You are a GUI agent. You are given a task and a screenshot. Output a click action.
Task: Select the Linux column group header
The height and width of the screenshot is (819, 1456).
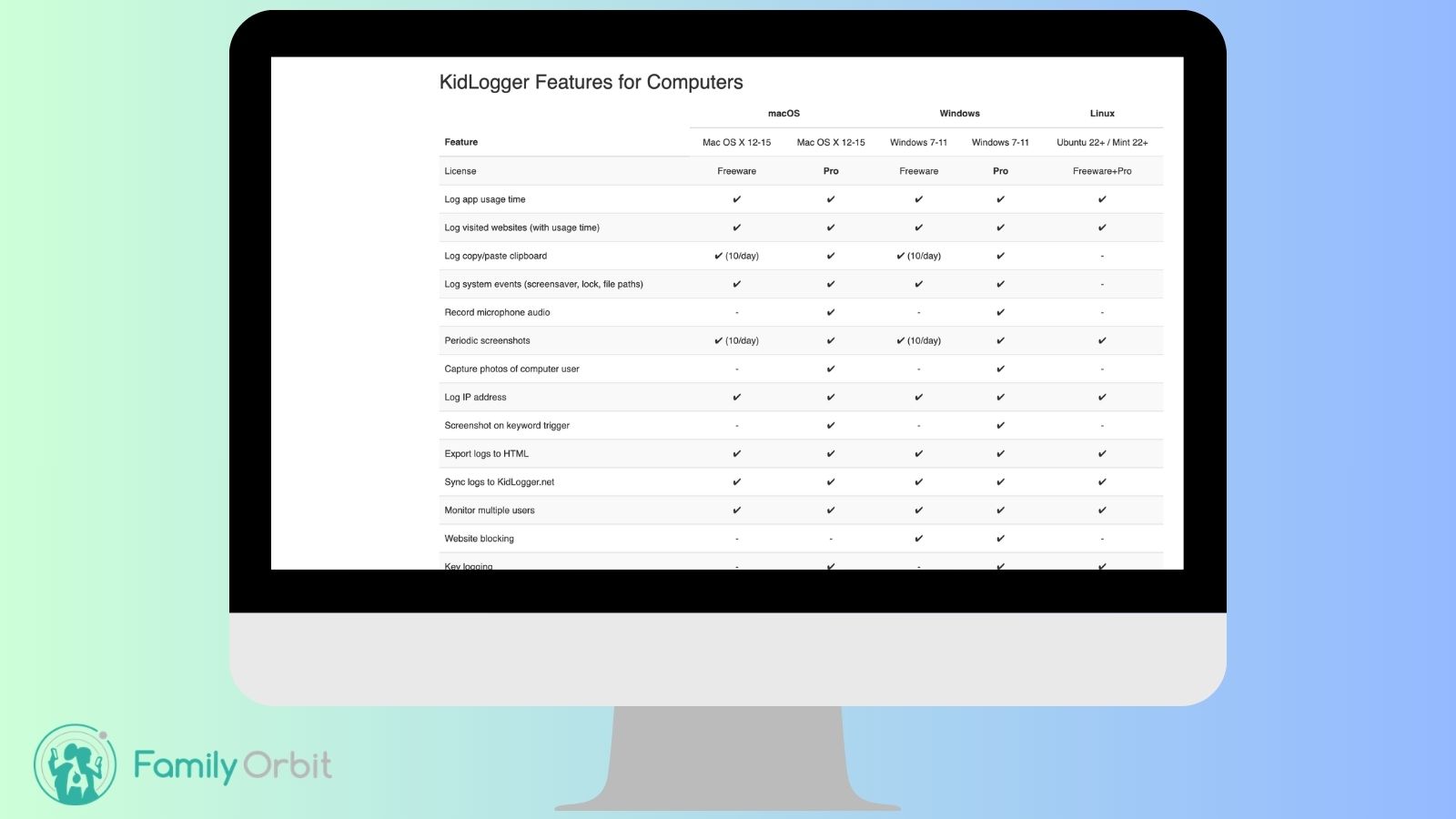click(x=1102, y=114)
